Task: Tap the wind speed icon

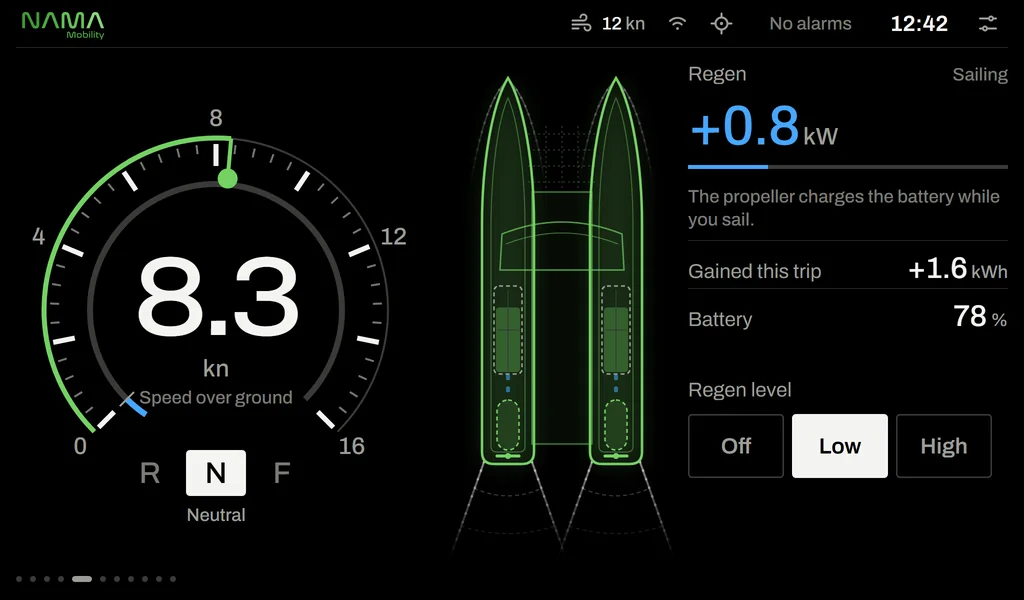Action: (581, 24)
